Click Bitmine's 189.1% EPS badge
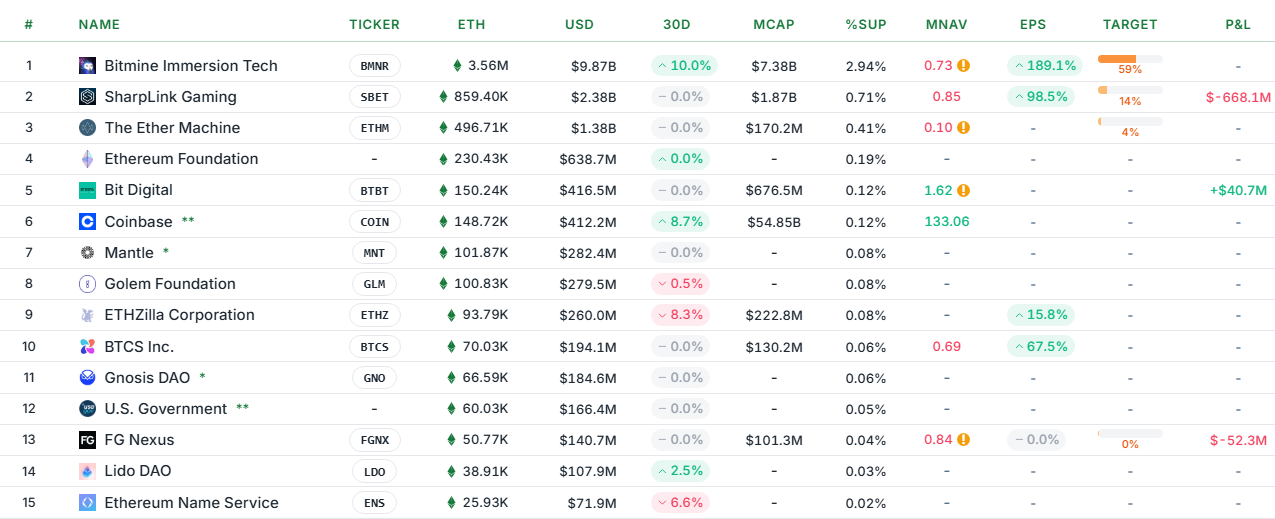The width and height of the screenshot is (1275, 519). point(1045,66)
